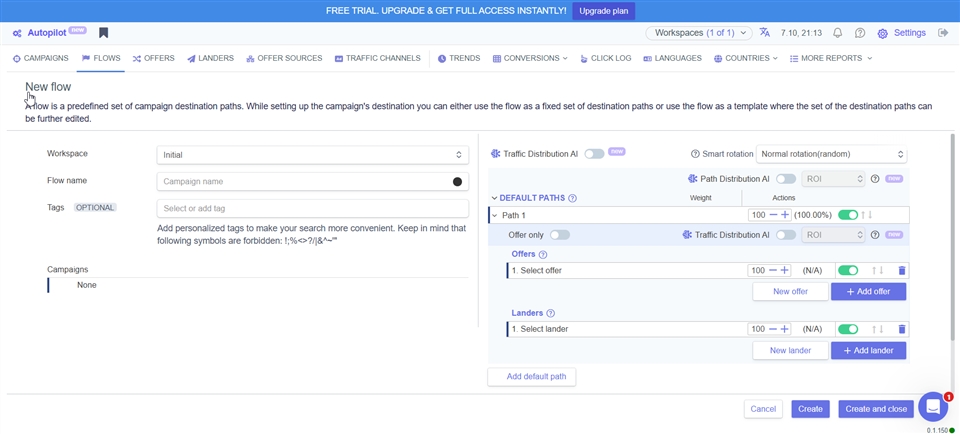Open the notifications bell
This screenshot has width=960, height=434.
[x=837, y=33]
